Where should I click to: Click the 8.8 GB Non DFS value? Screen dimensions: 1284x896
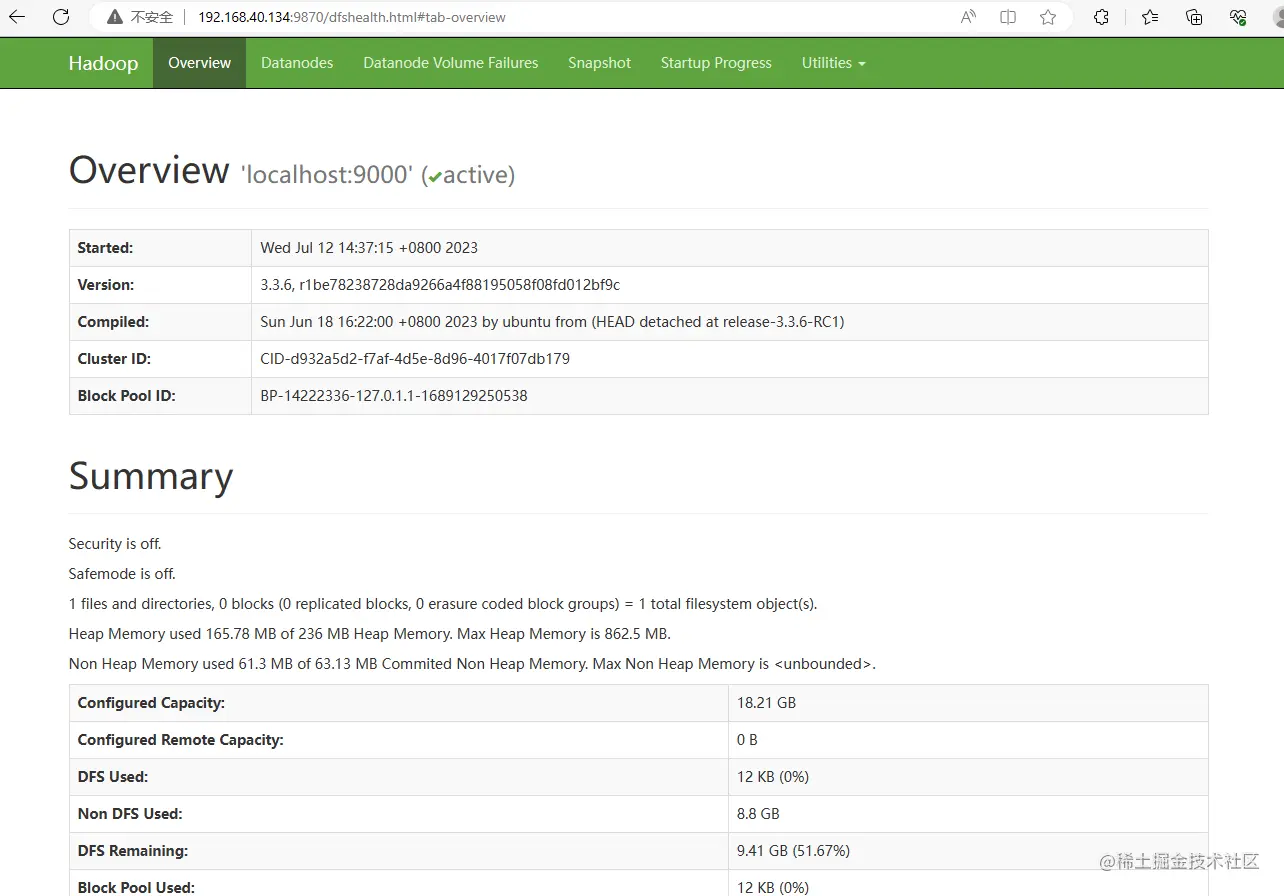758,814
